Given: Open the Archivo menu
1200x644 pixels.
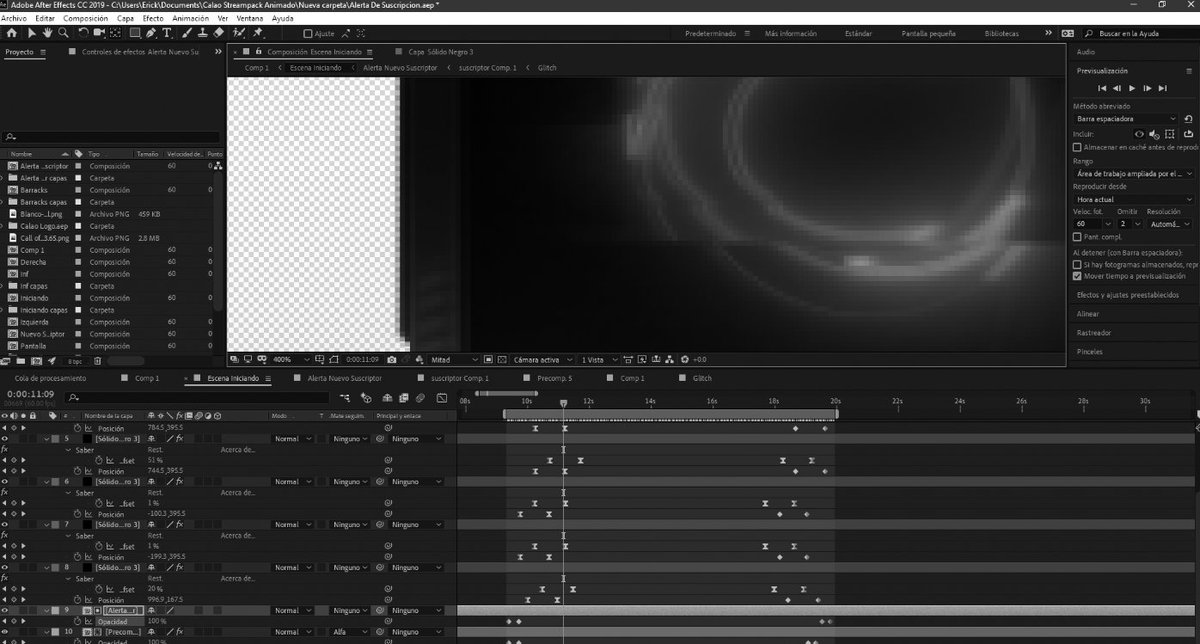Looking at the screenshot, I should [x=14, y=18].
